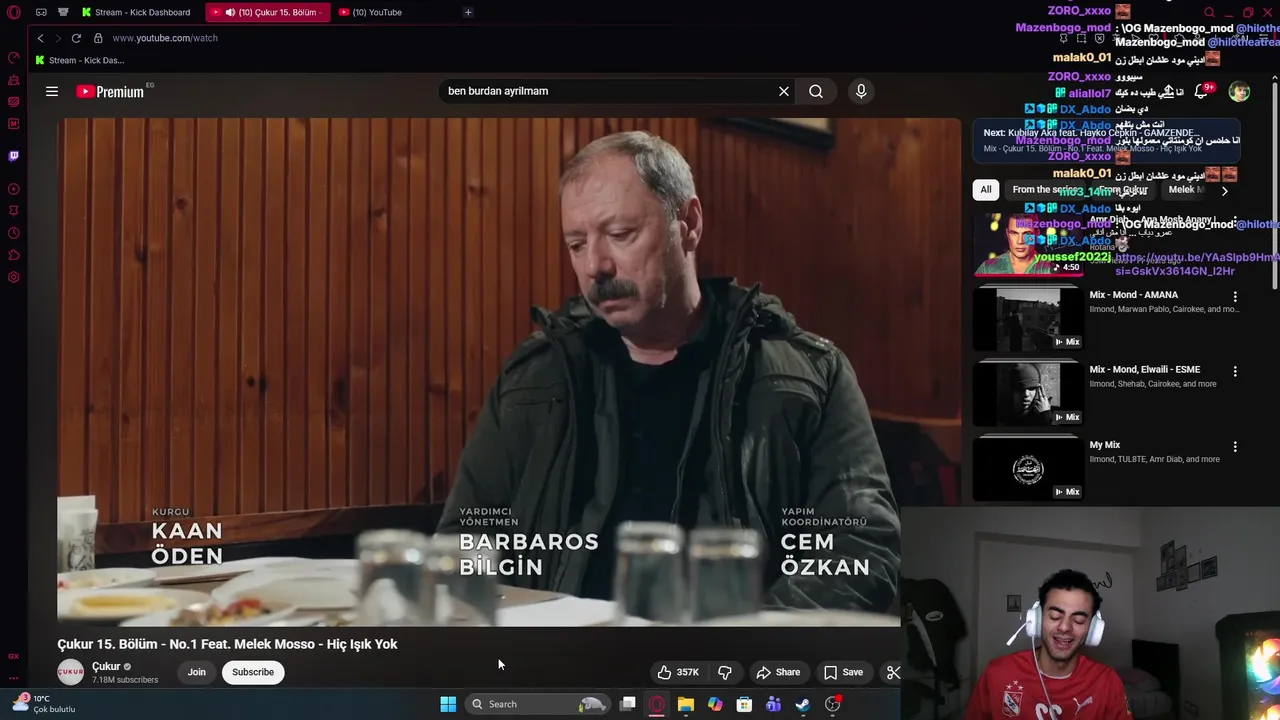Select the From the series chip
1280x720 pixels.
1047,190
